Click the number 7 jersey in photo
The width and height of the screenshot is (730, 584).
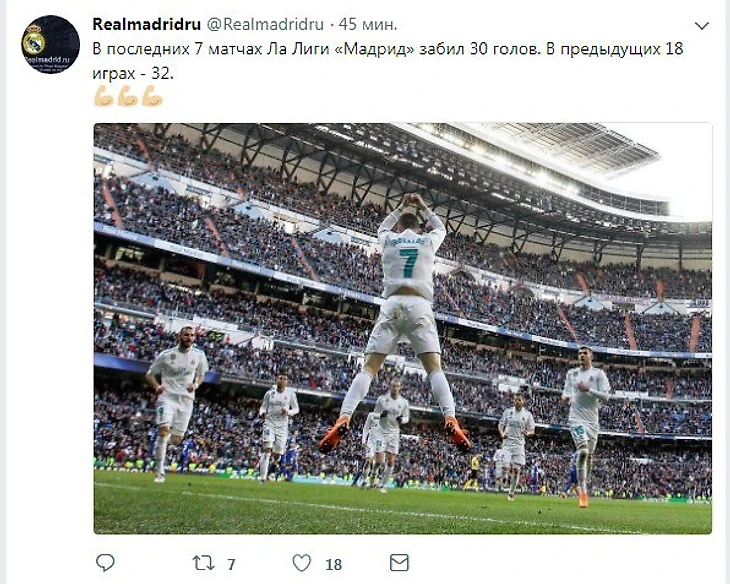(x=408, y=262)
